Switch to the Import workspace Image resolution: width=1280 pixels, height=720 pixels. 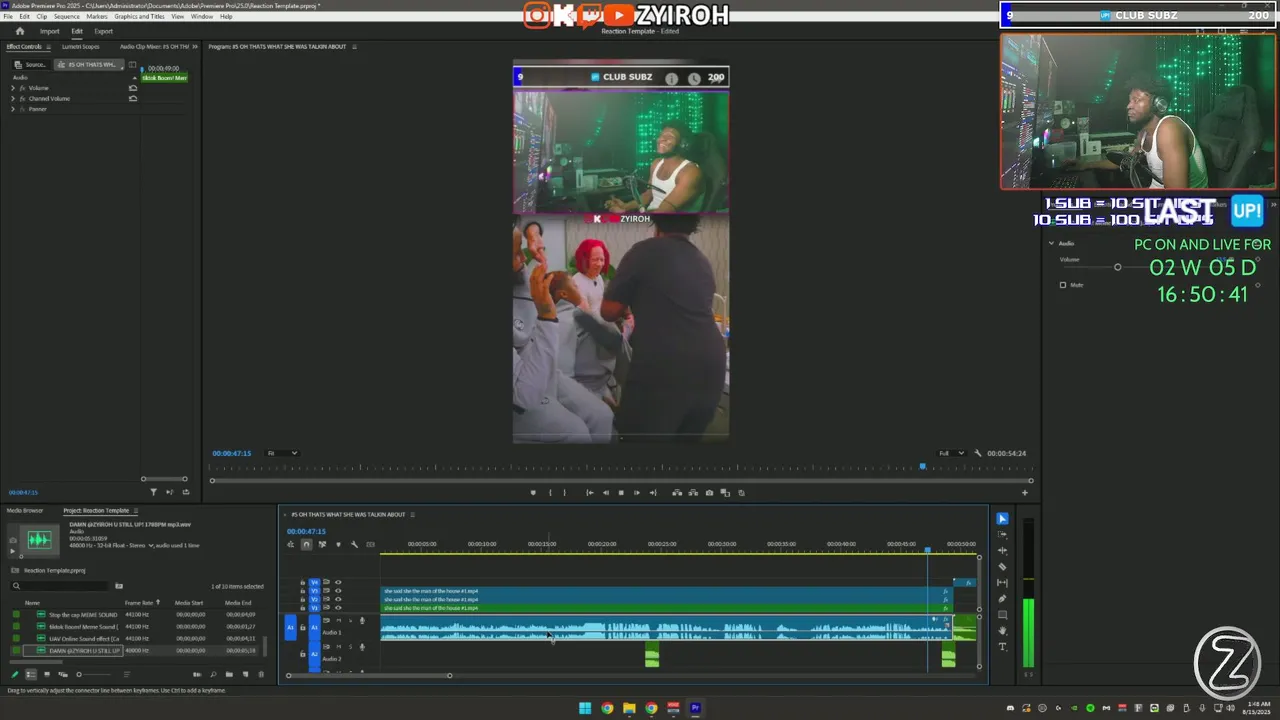[x=49, y=31]
